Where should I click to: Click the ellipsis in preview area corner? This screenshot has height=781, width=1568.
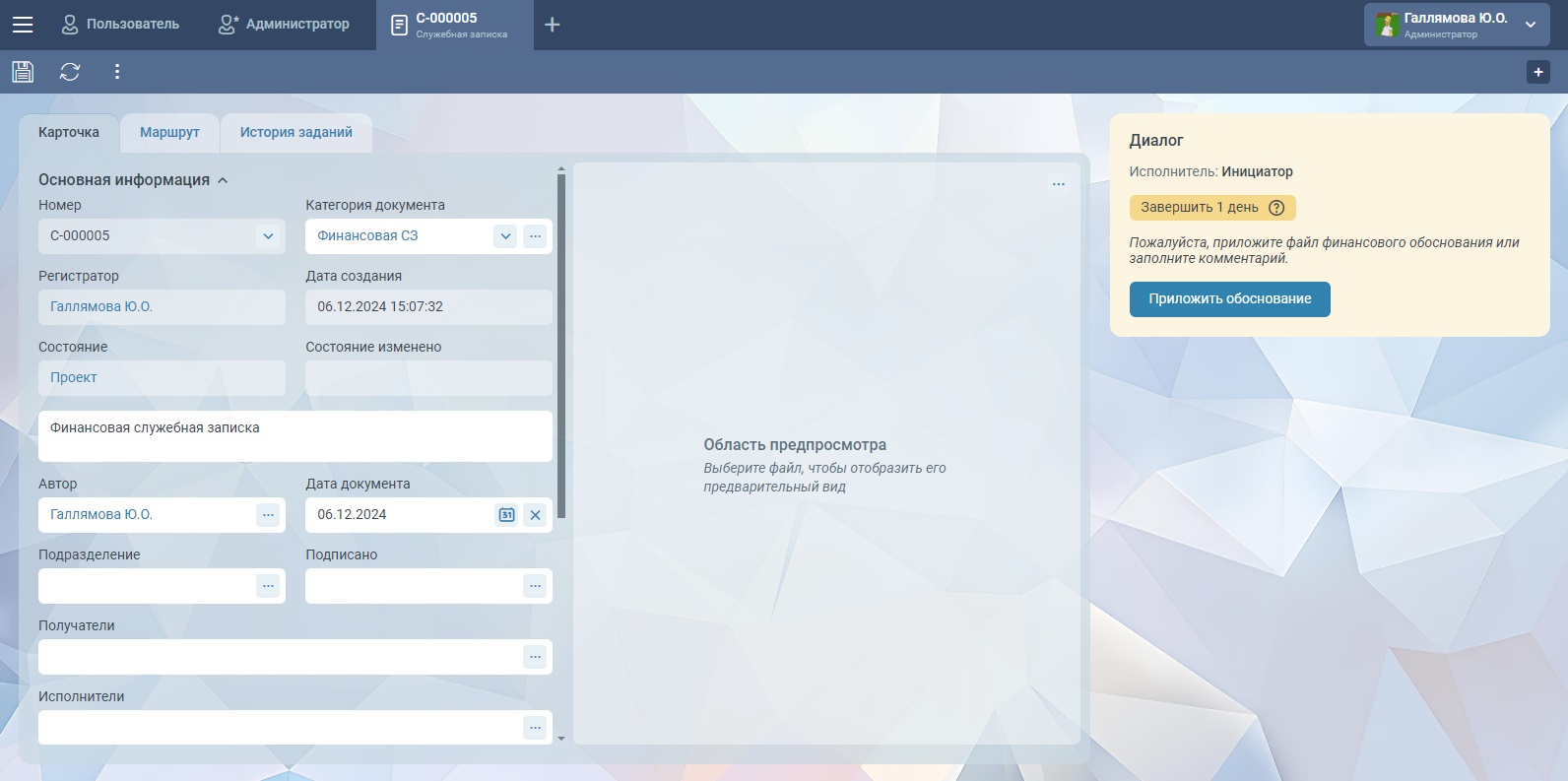[1058, 184]
